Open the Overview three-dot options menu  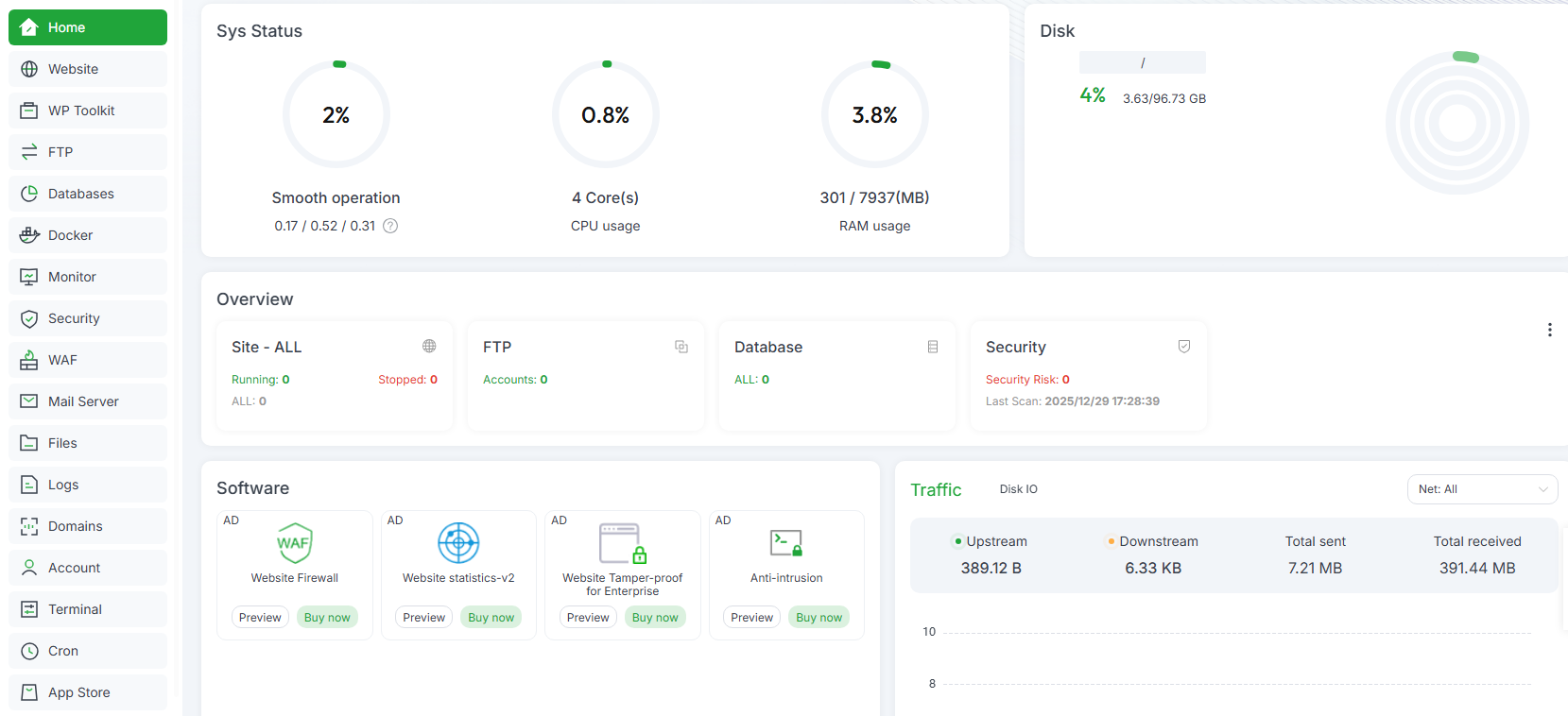pos(1549,330)
